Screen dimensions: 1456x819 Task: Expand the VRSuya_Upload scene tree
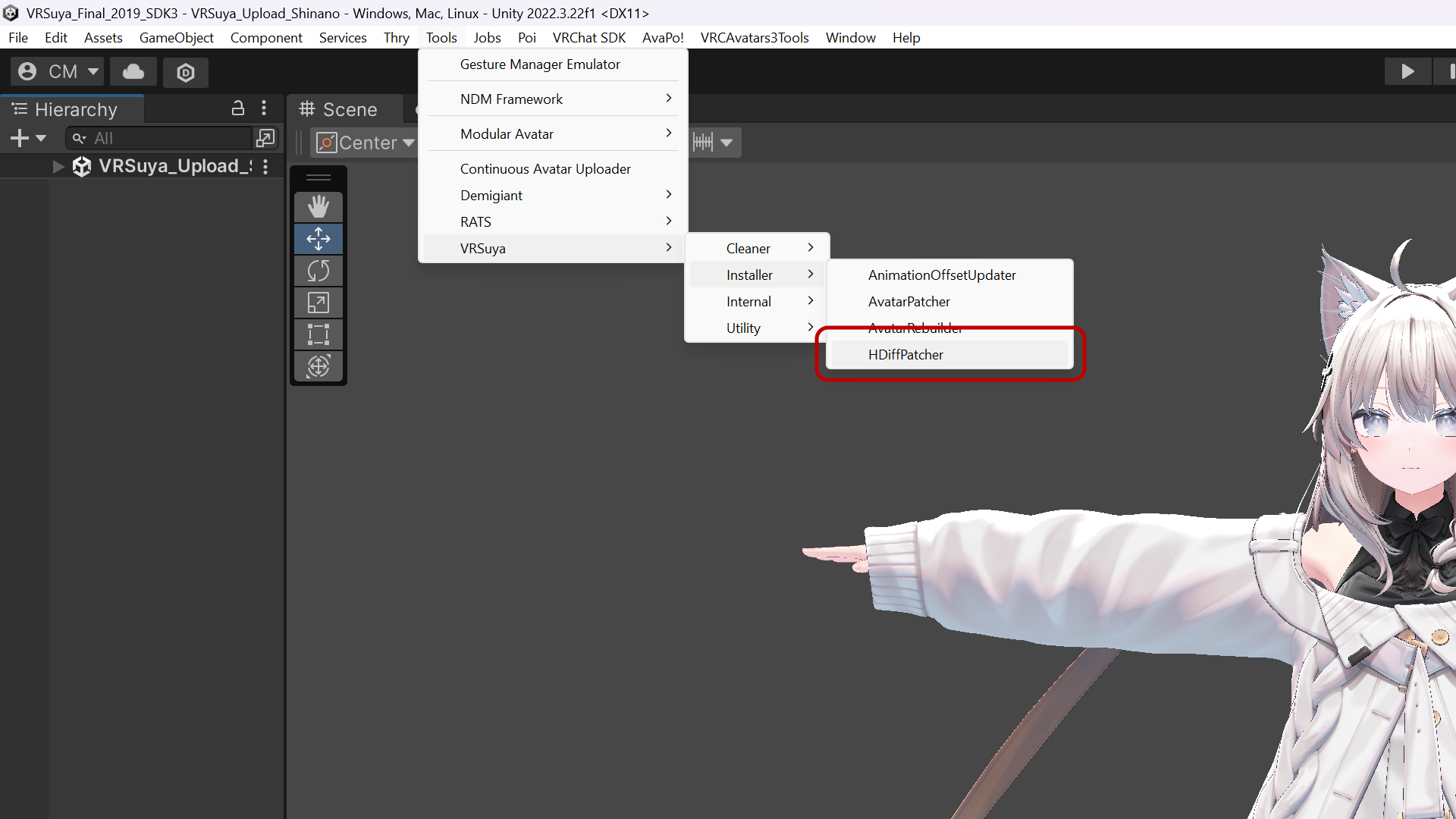(58, 167)
